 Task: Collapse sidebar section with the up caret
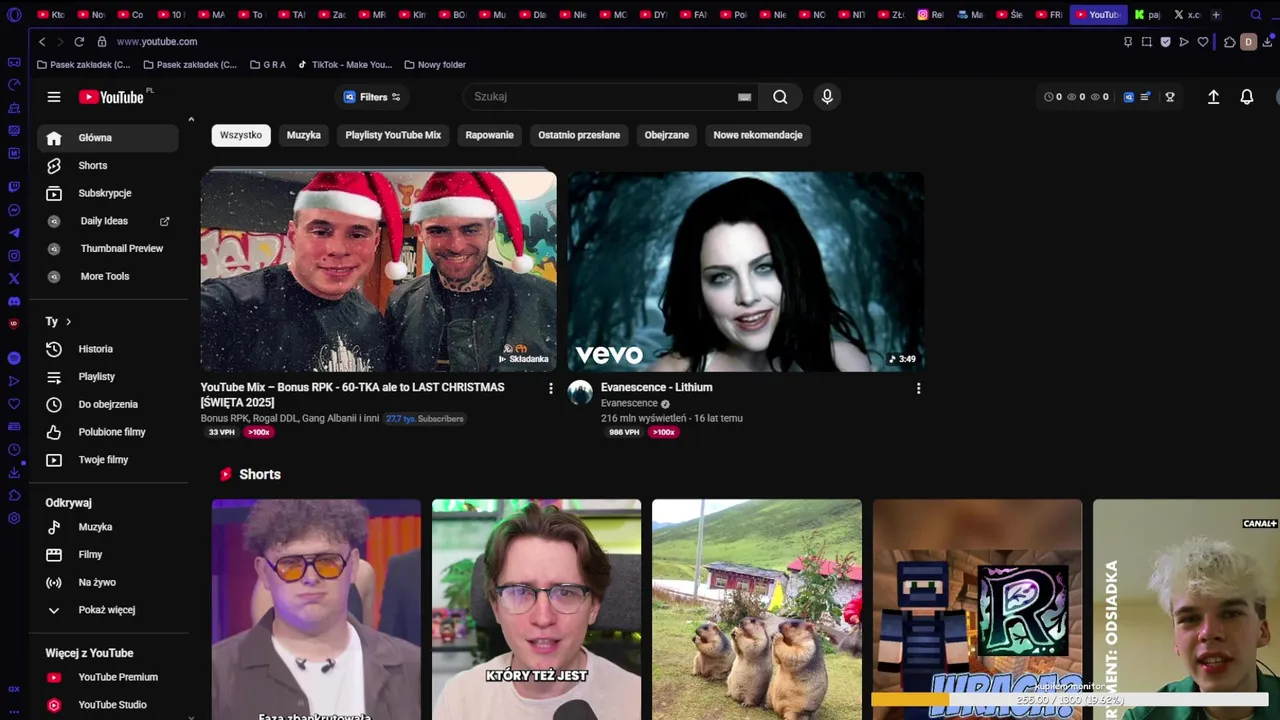pos(191,120)
